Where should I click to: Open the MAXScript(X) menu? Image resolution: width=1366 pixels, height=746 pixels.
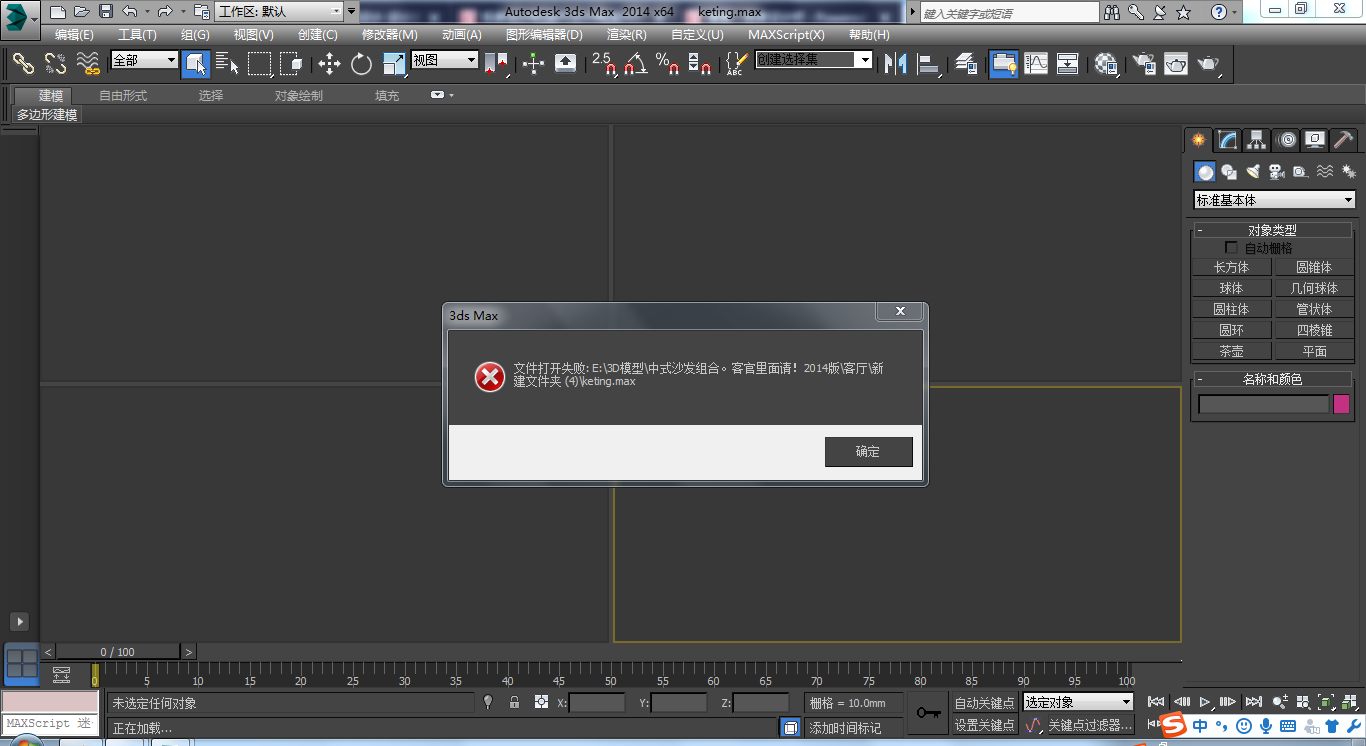tap(787, 34)
